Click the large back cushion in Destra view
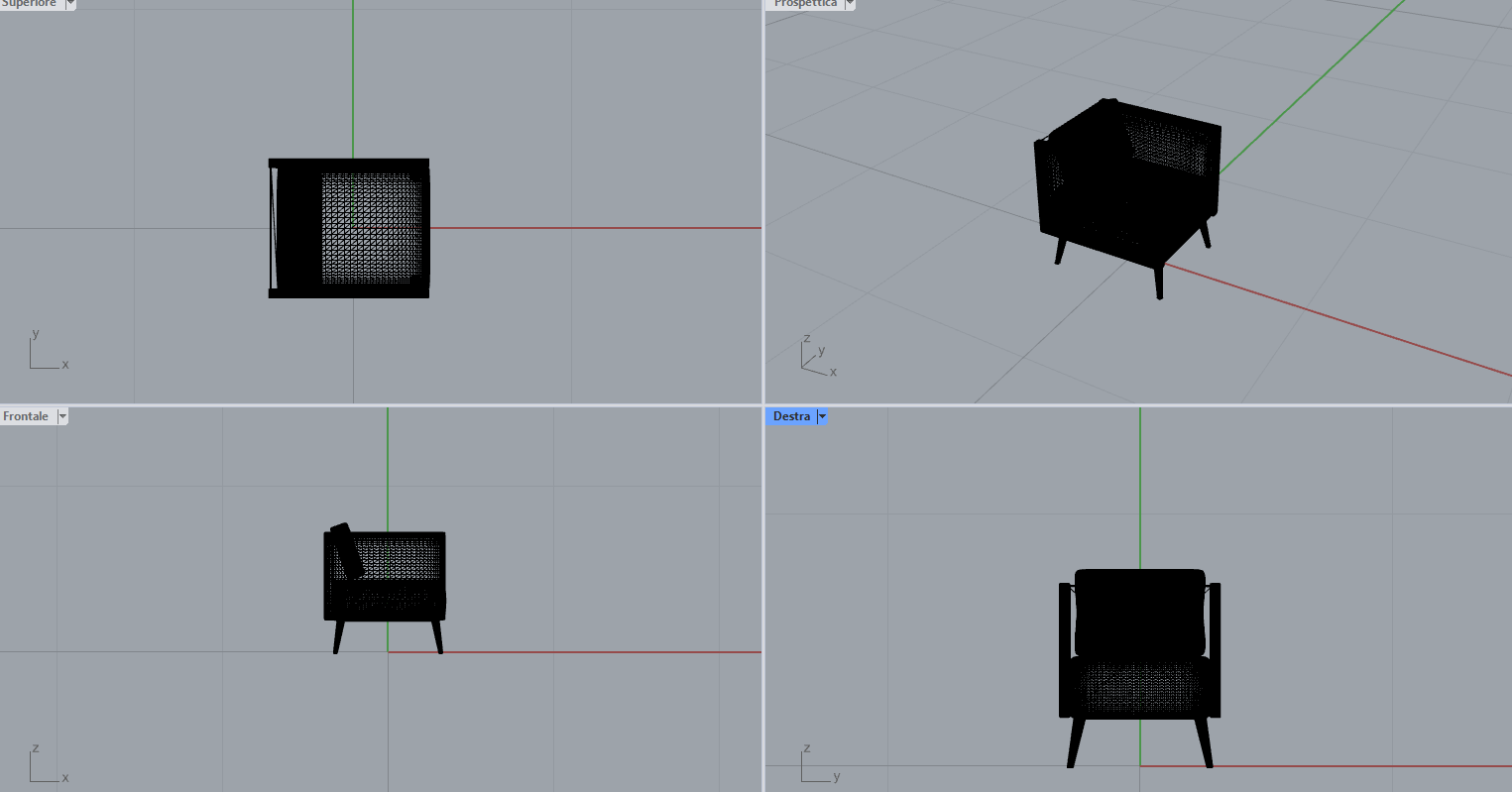The width and height of the screenshot is (1512, 792). click(1140, 610)
